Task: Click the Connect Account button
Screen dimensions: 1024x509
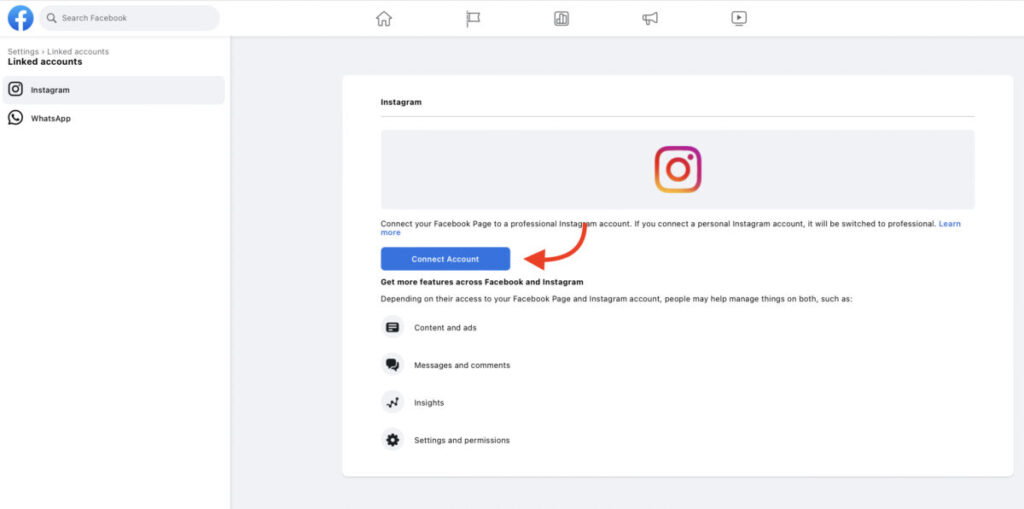Action: (x=445, y=259)
